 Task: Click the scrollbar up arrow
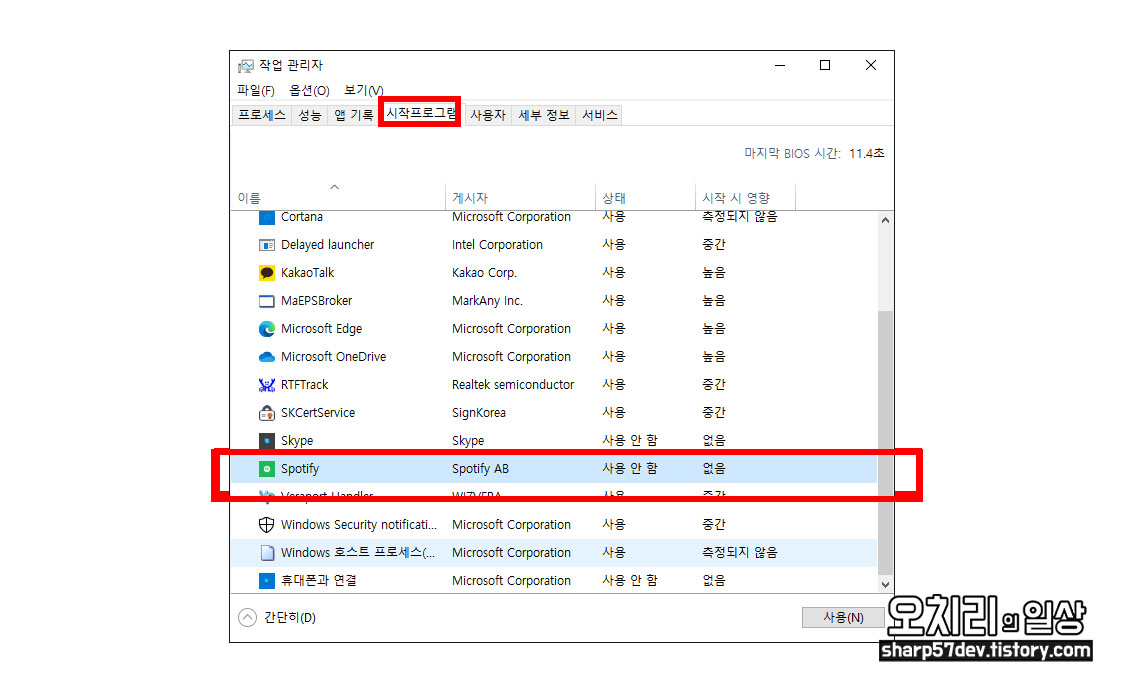(x=885, y=220)
